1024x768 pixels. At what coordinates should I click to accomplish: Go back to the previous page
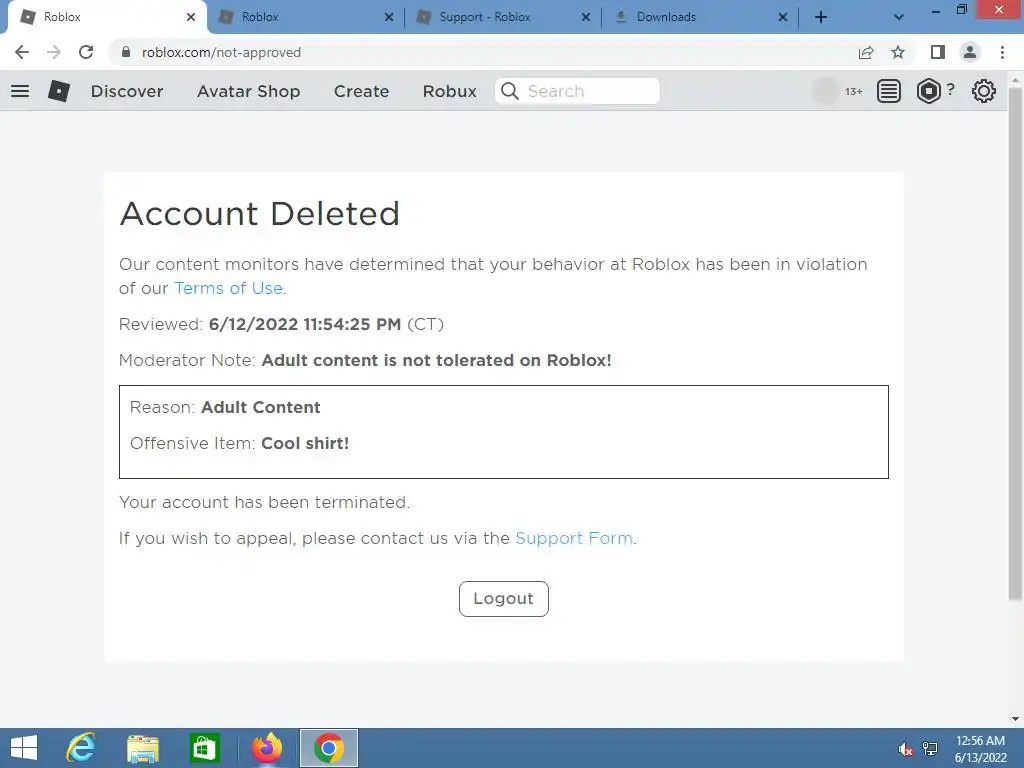pos(22,52)
